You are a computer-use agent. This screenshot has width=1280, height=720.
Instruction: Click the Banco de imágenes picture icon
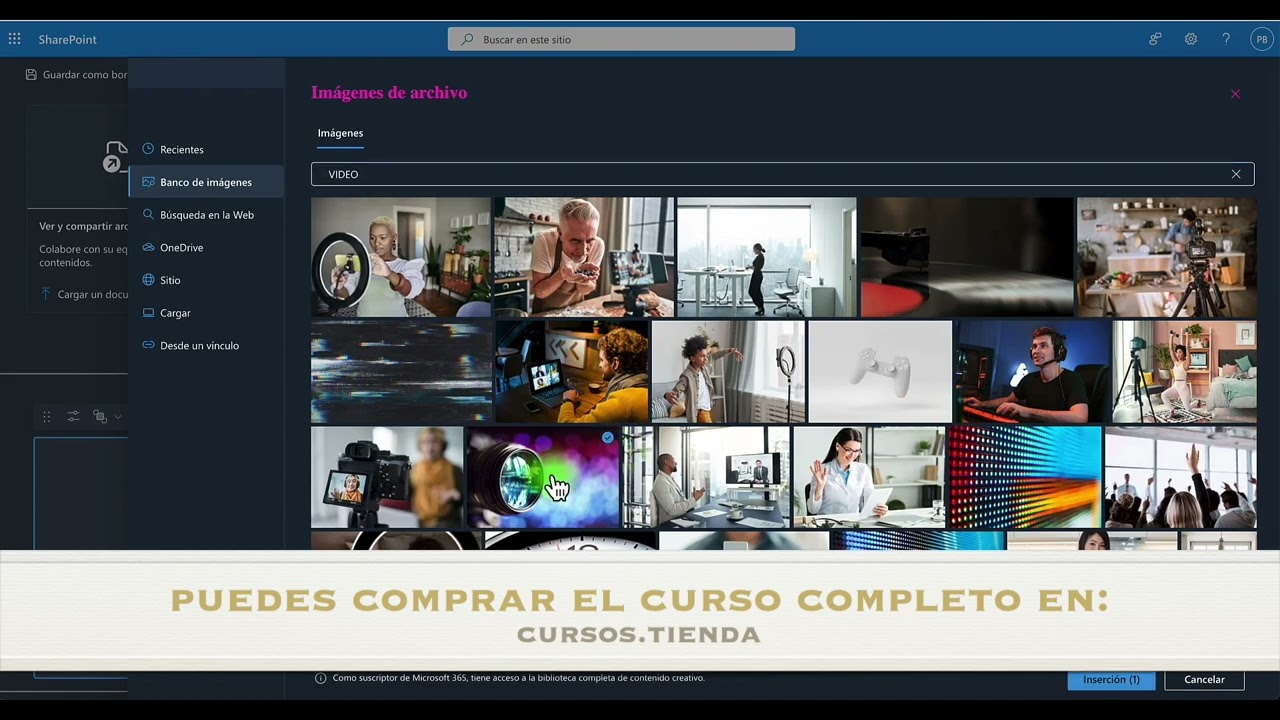[148, 182]
